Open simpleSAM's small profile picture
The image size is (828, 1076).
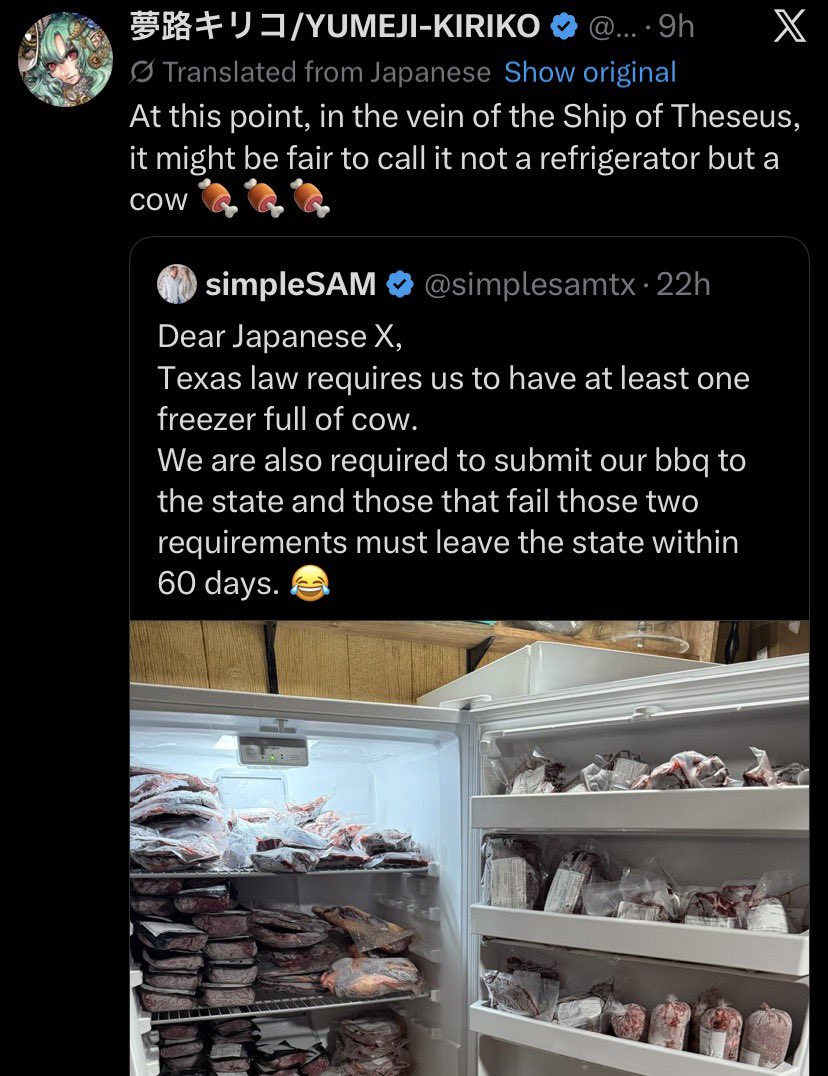pyautogui.click(x=176, y=285)
